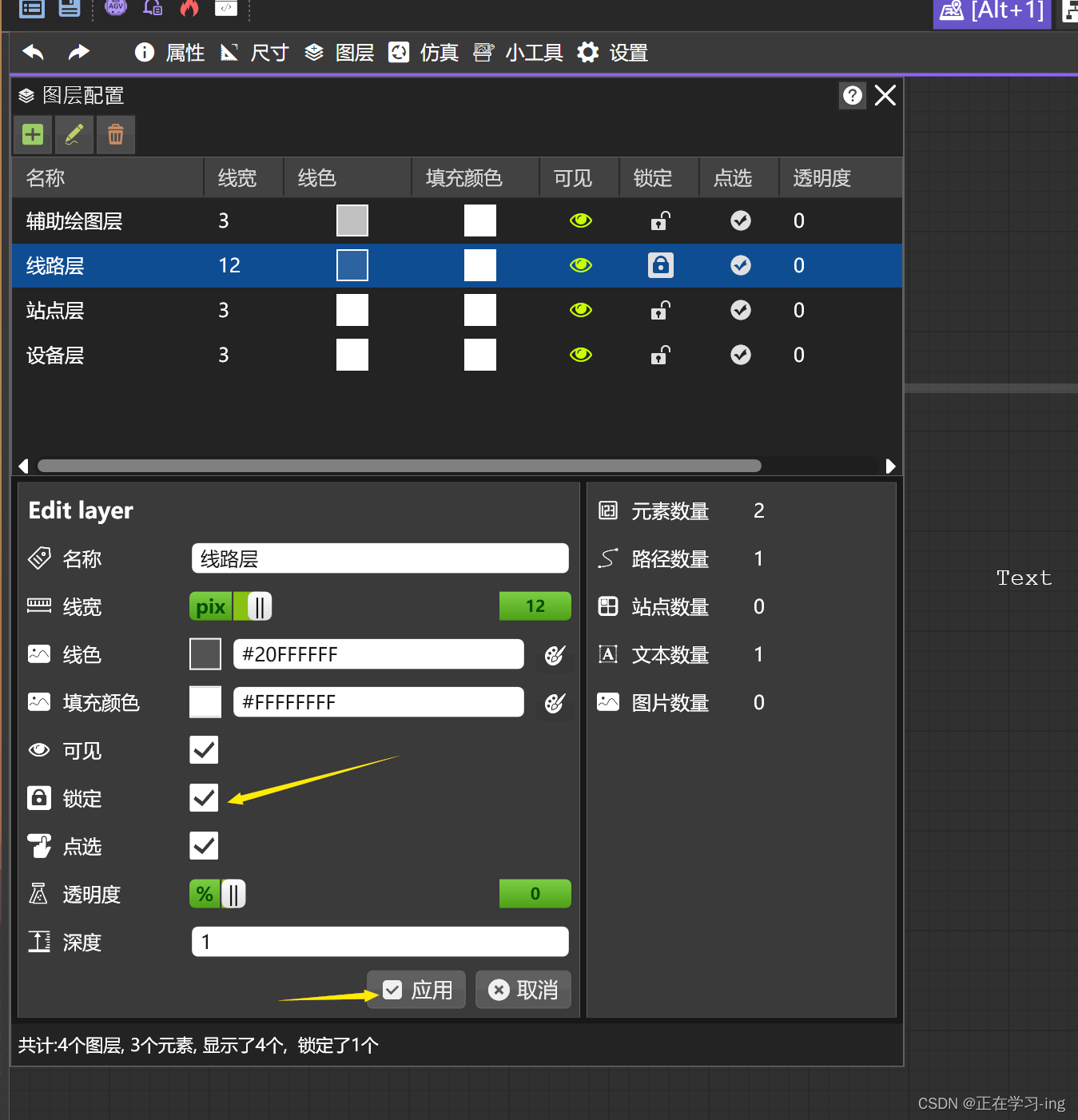This screenshot has width=1078, height=1120.
Task: Uncheck the 锁定 checkbox in Edit layer
Action: tap(204, 798)
